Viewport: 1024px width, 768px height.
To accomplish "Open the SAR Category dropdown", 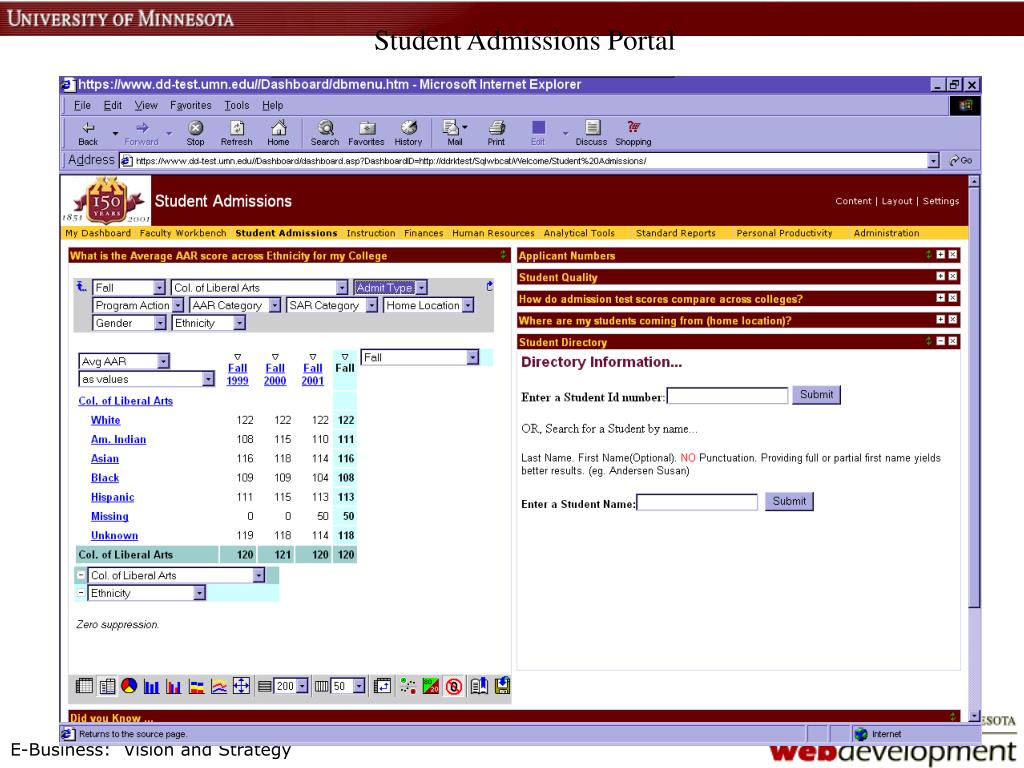I will (x=332, y=305).
